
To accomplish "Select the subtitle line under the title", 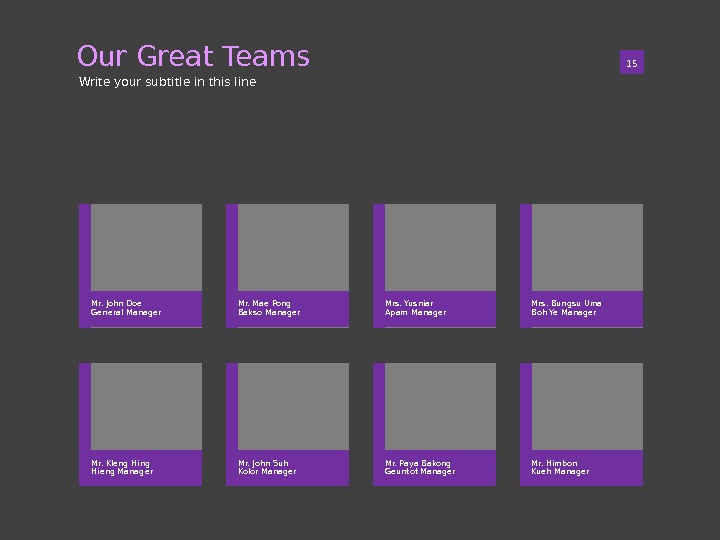I will pos(167,82).
